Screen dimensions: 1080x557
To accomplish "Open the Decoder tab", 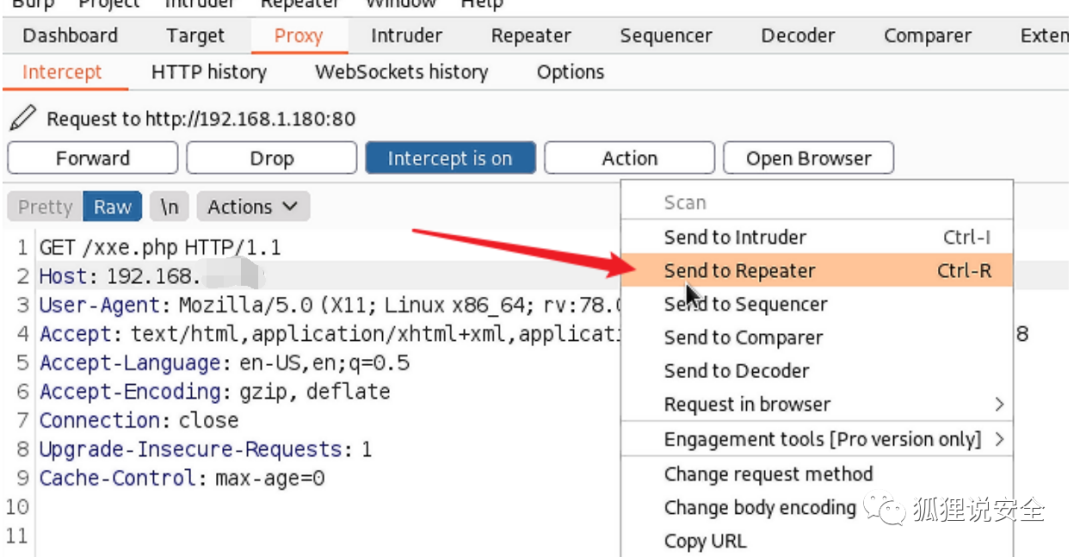I will pos(797,35).
